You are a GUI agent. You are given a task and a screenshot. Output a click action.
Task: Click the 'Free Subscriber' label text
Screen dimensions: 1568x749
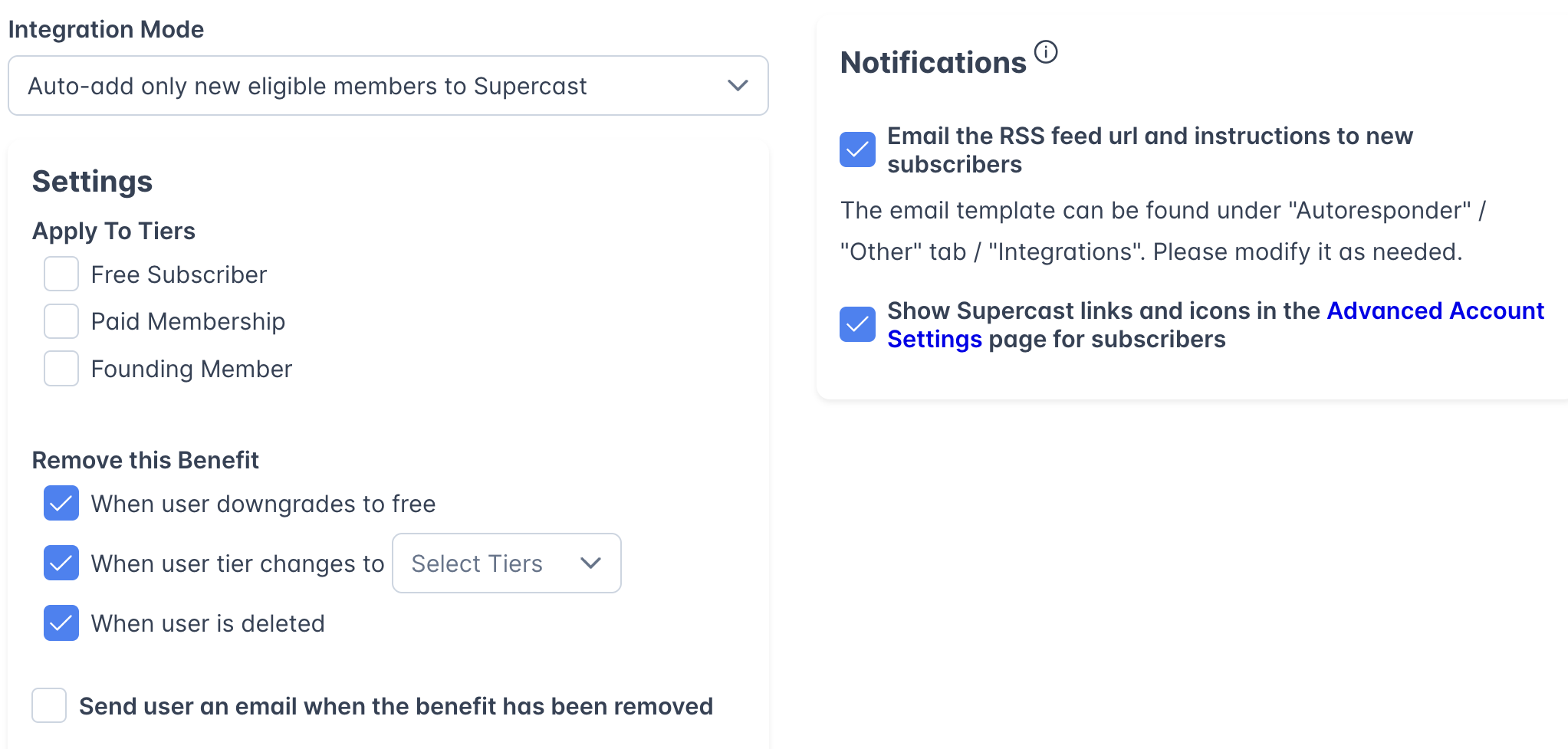point(179,274)
